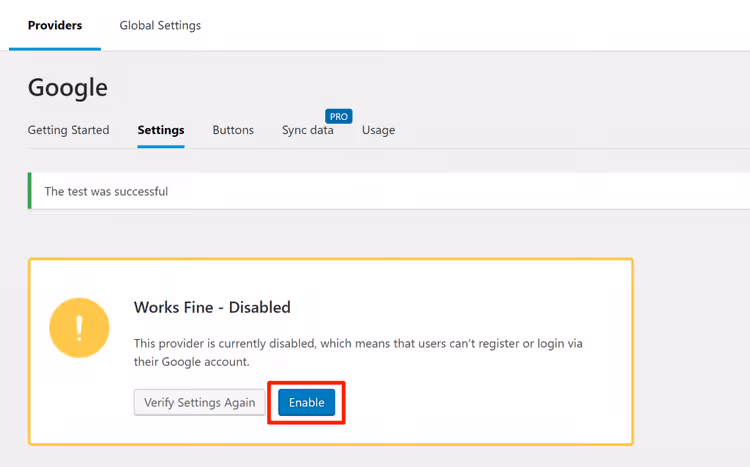Viewport: 750px width, 467px height.
Task: Click the Google page heading
Action: [x=68, y=88]
